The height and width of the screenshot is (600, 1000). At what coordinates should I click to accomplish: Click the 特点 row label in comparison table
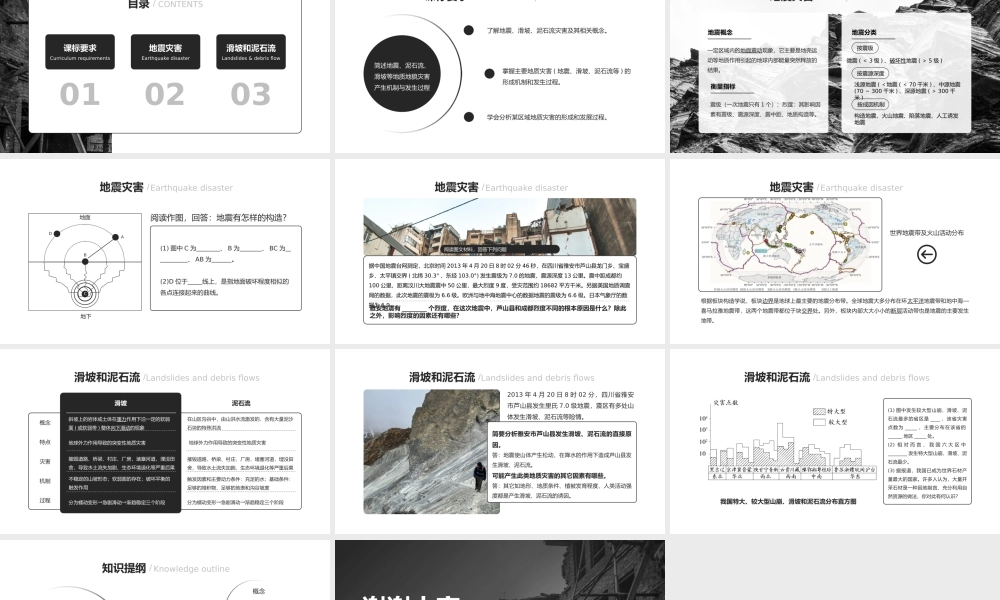(x=45, y=442)
